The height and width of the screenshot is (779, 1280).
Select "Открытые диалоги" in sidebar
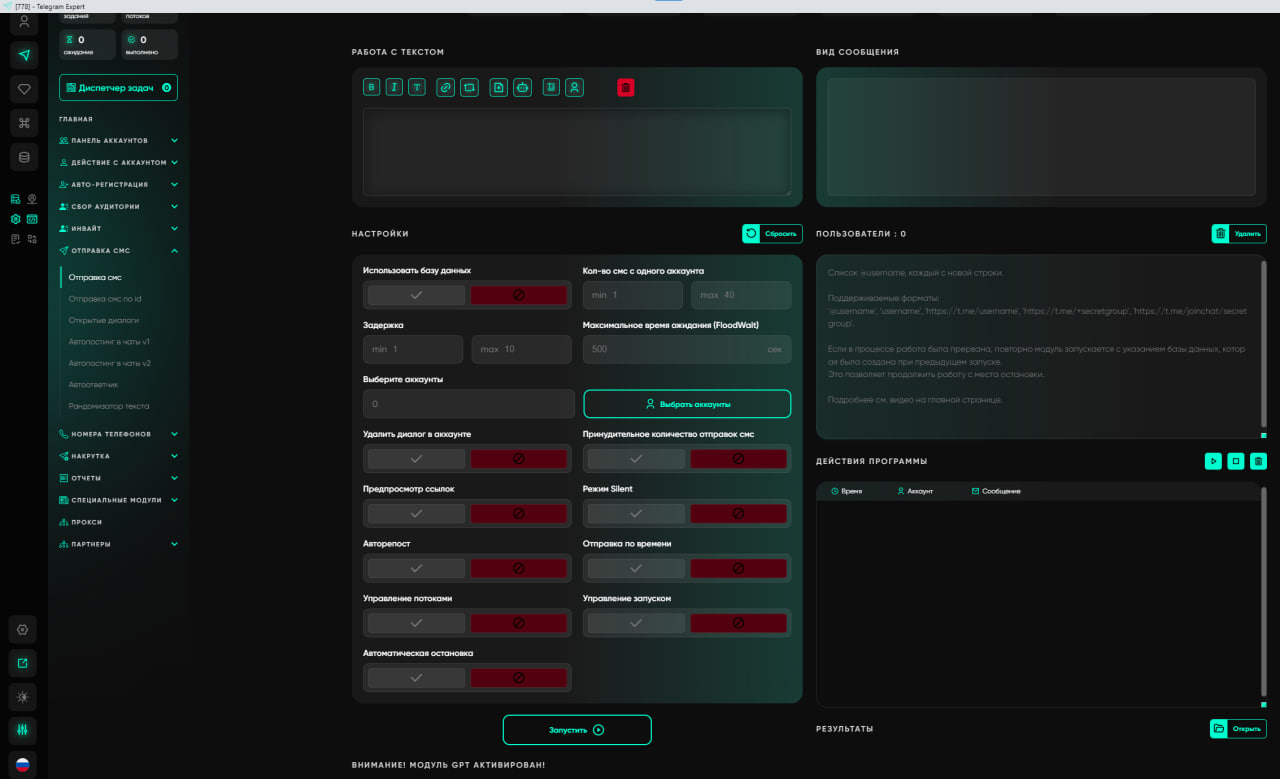point(103,320)
